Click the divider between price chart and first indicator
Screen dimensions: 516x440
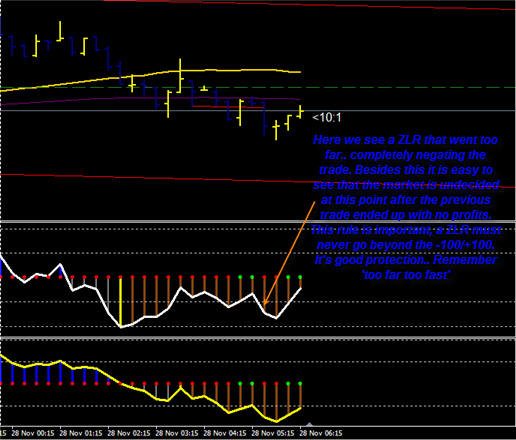[258, 222]
